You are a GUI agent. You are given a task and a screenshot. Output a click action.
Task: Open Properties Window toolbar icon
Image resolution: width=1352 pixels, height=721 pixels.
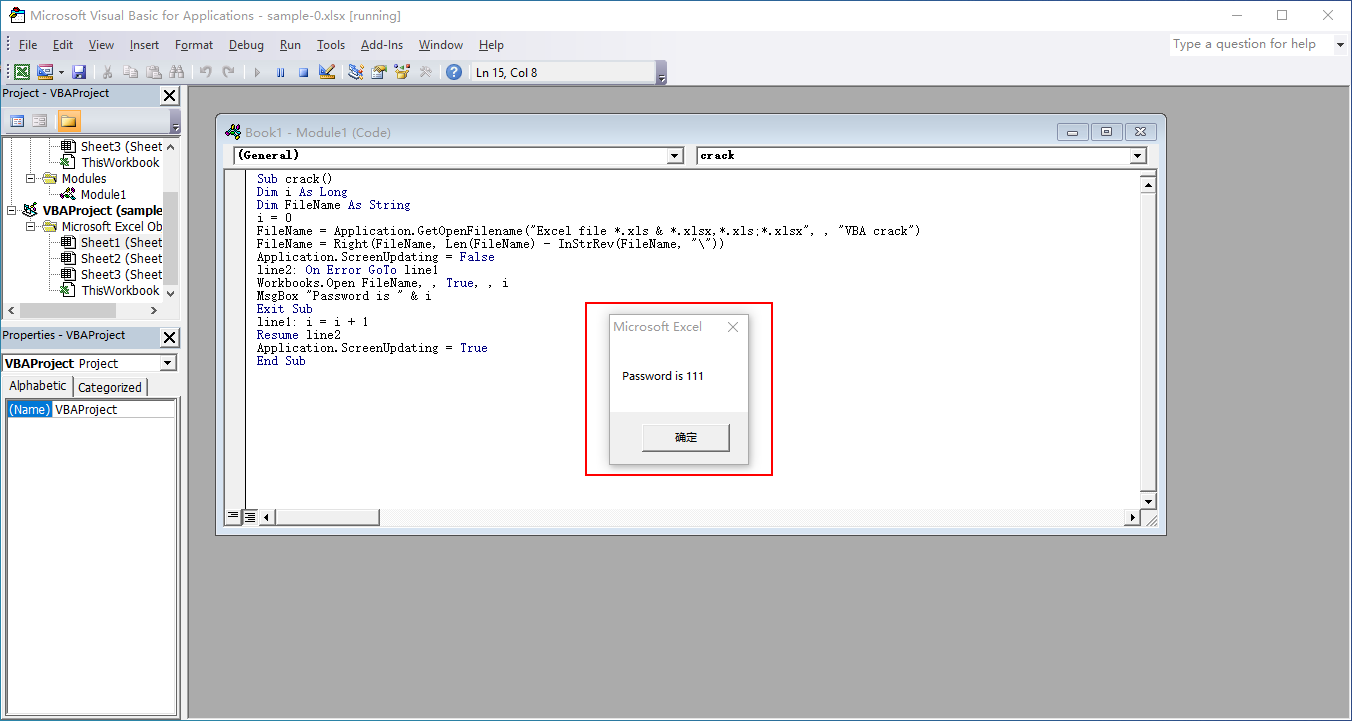(379, 72)
